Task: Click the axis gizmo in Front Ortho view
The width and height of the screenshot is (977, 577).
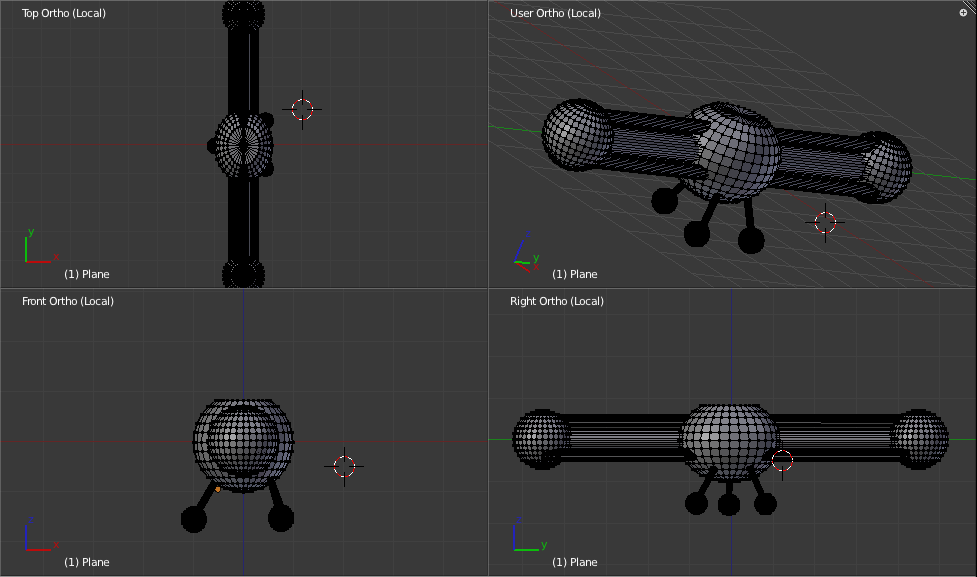Action: pyautogui.click(x=37, y=537)
